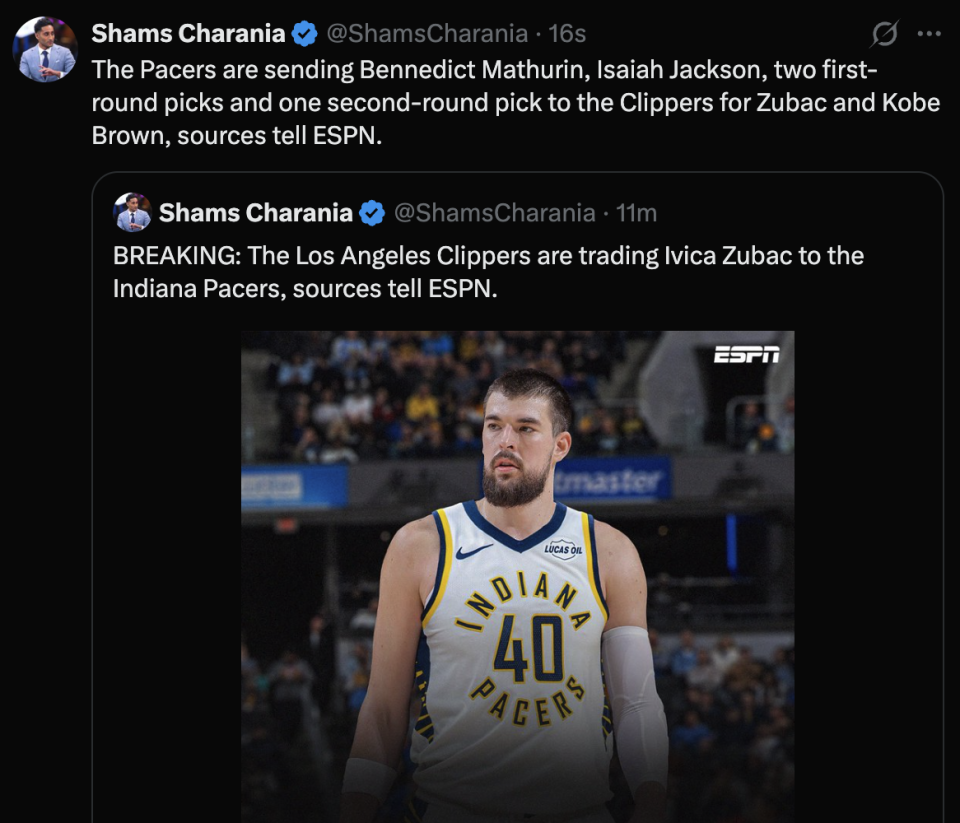This screenshot has height=823, width=960.
Task: Click jersey number 40 in photo
Action: tap(527, 650)
